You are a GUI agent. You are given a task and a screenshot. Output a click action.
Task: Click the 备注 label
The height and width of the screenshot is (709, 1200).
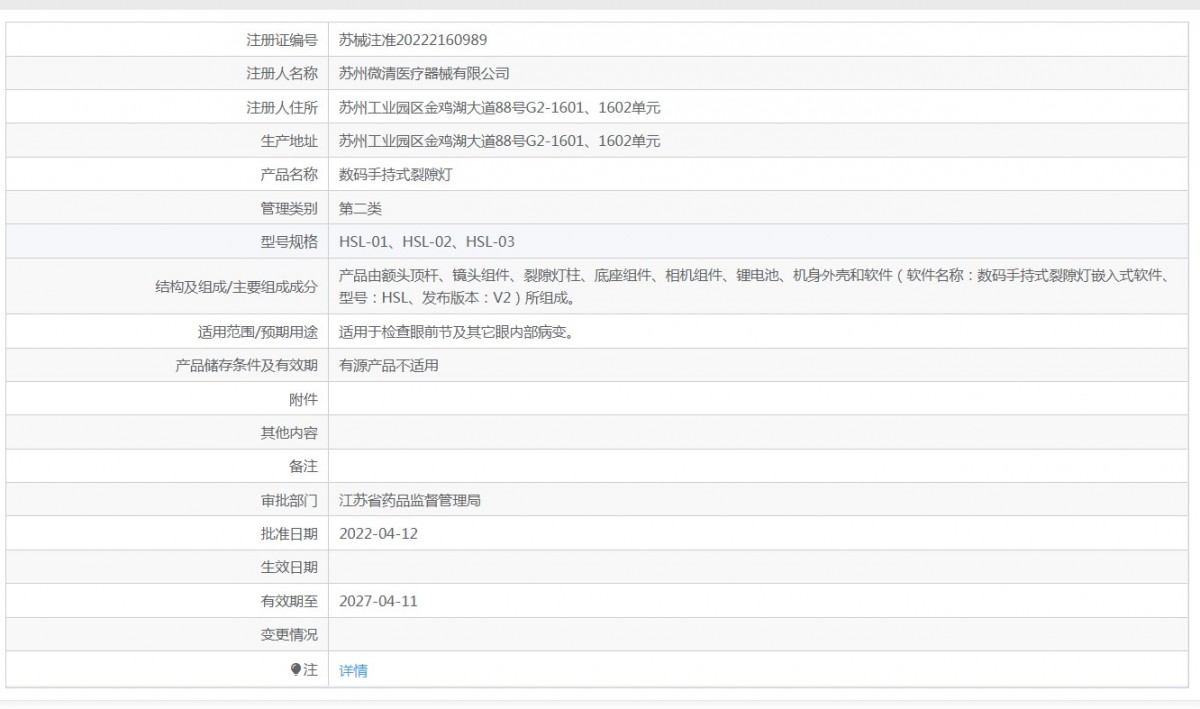coord(303,466)
